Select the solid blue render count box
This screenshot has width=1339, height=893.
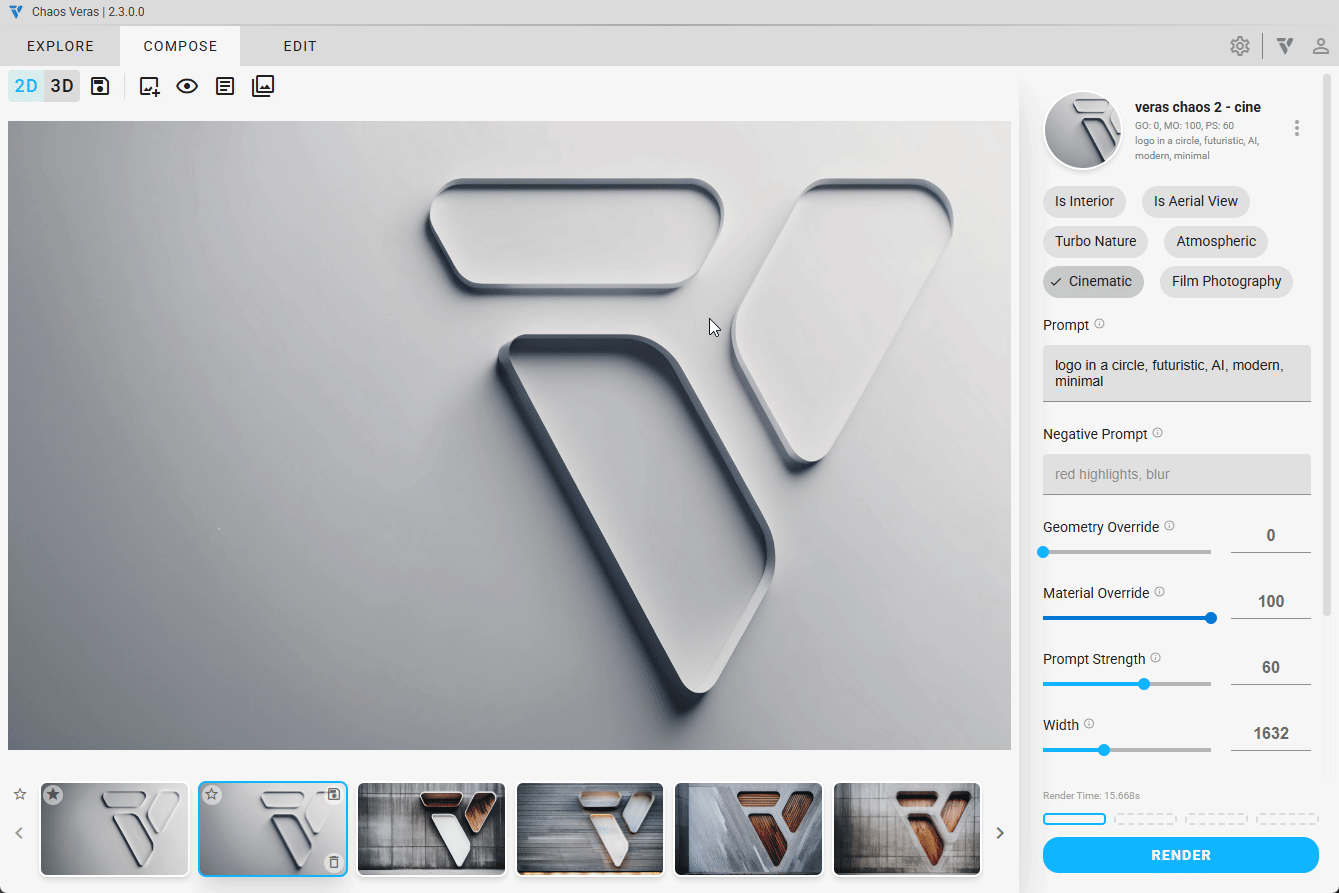1074,819
